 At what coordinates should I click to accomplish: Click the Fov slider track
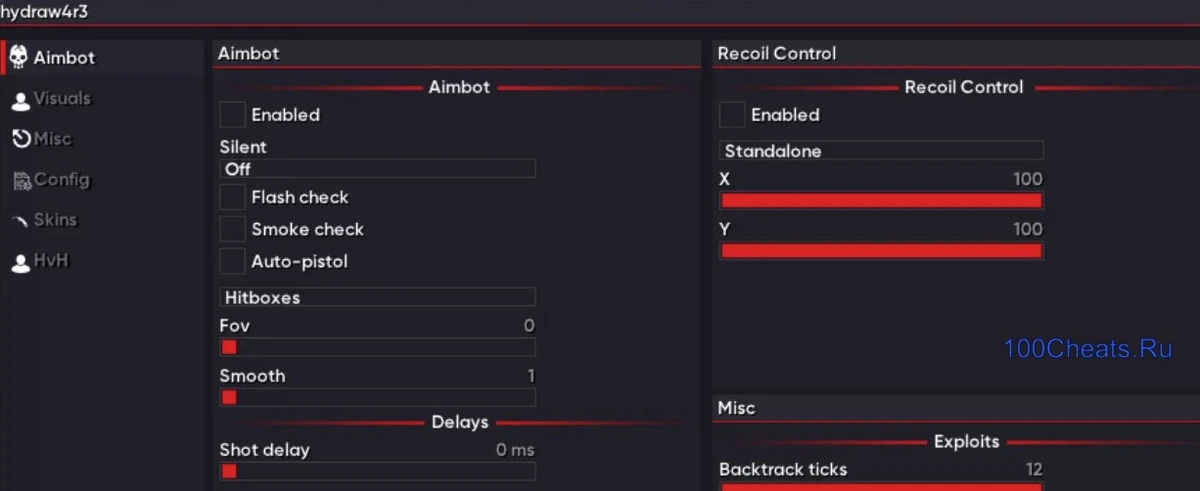377,347
